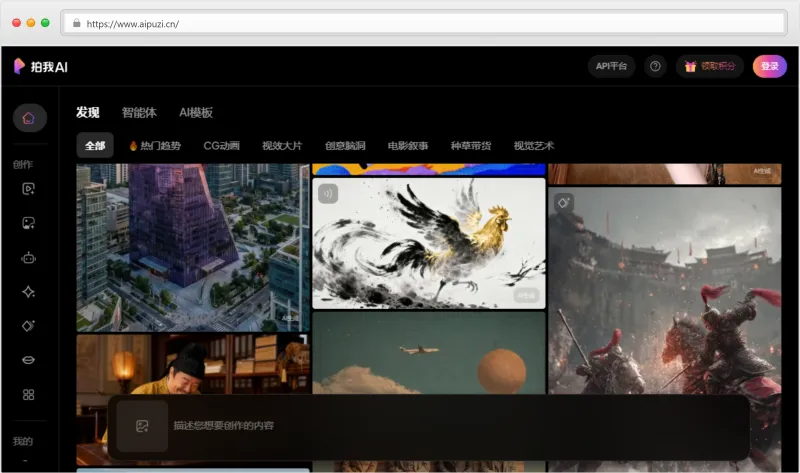The height and width of the screenshot is (473, 800).
Task: Click the image upload icon in prompt box
Action: [x=142, y=426]
